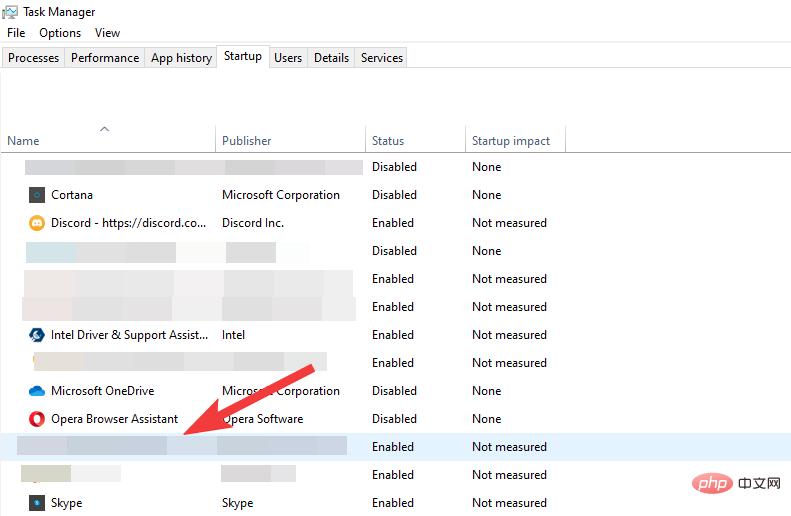Click Not measured impact in Intel row
The image size is (791, 516).
509,335
